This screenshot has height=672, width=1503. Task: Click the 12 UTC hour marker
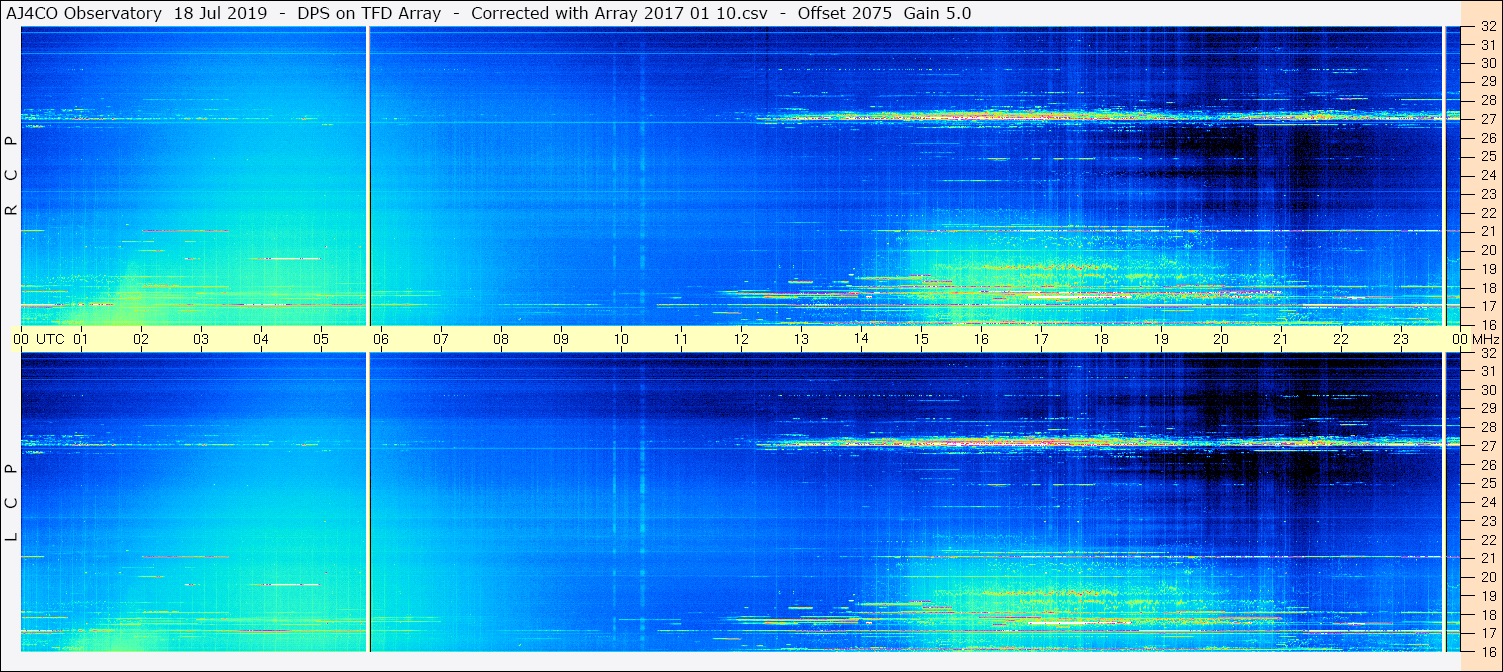[741, 339]
